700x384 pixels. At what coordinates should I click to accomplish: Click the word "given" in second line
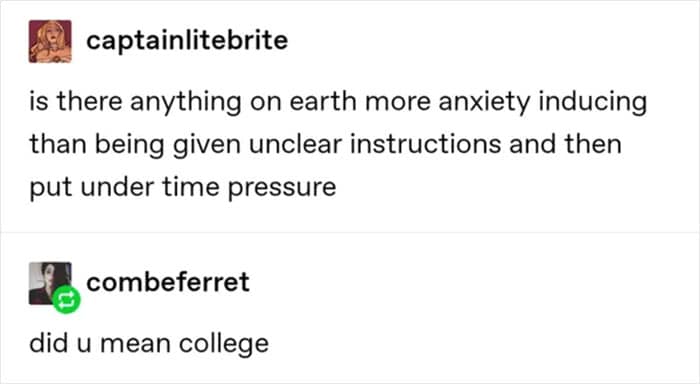point(206,145)
